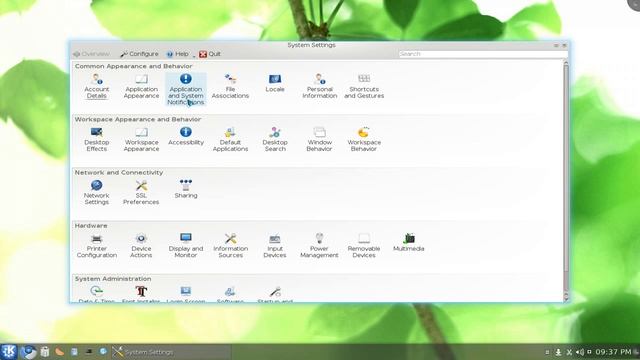The width and height of the screenshot is (640, 360).
Task: Open Shortcuts and Gestures settings
Action: pos(364,87)
